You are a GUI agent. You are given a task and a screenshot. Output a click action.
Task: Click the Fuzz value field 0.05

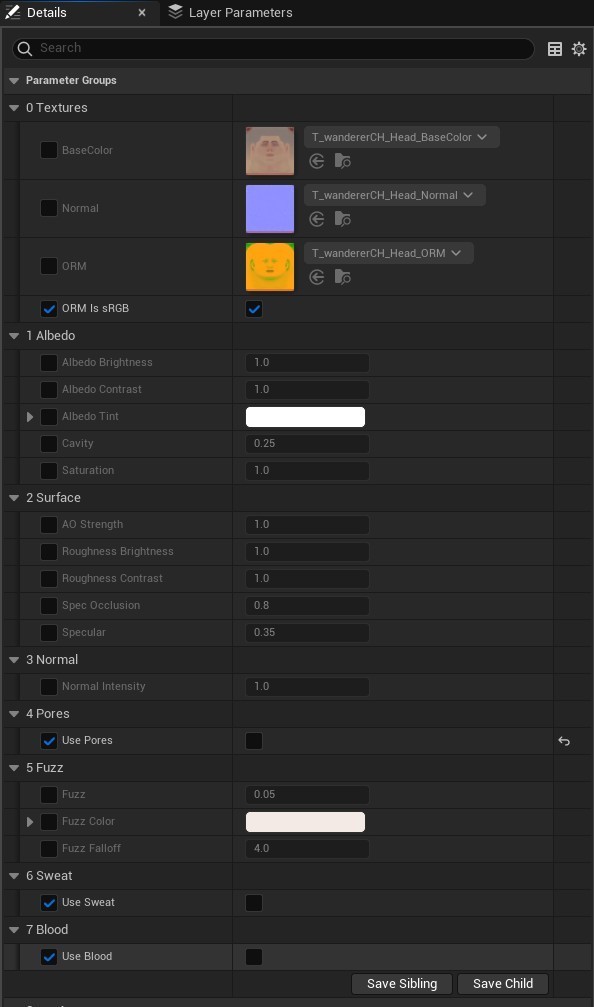click(x=307, y=794)
